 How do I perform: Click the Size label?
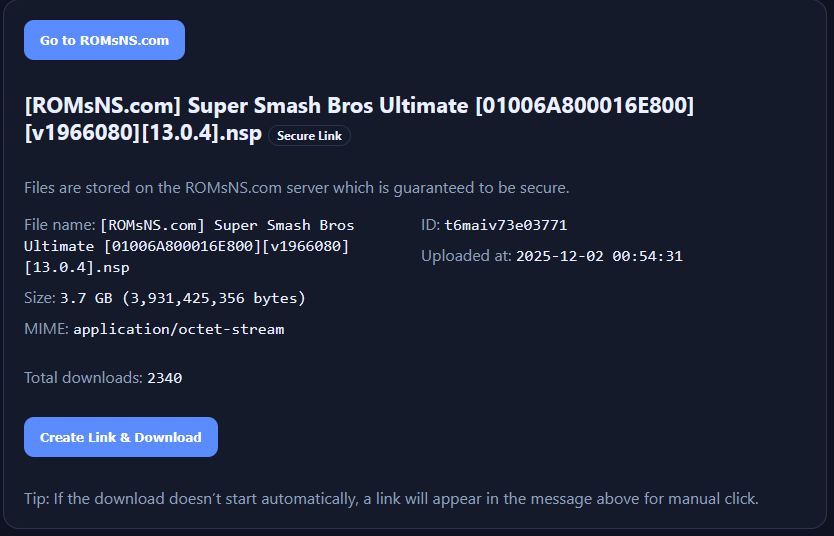tap(40, 297)
